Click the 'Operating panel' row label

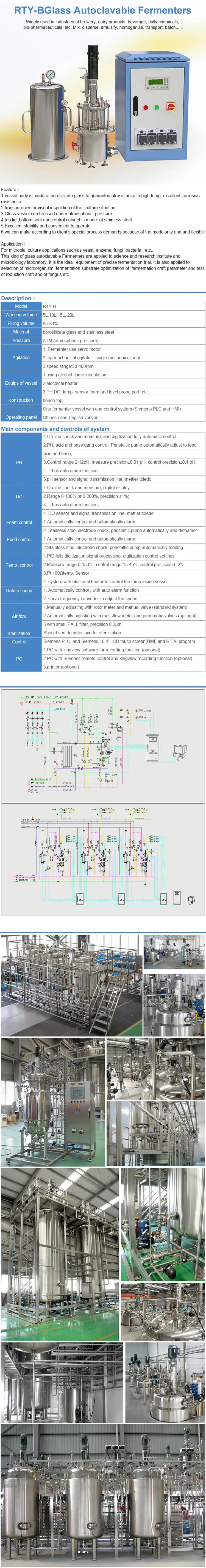(x=21, y=417)
